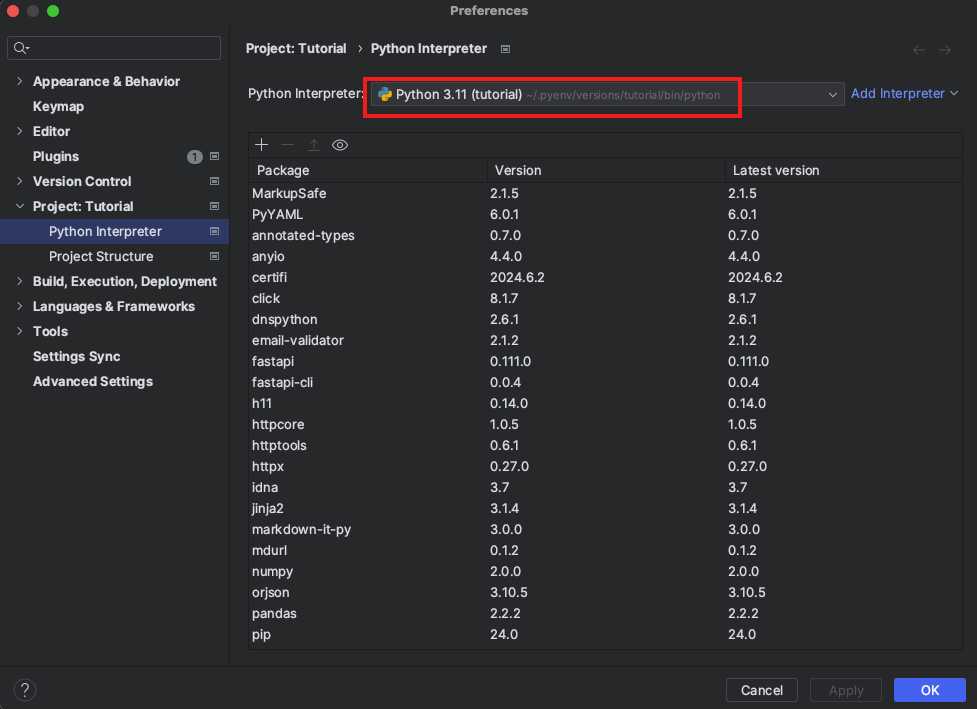Click the back navigation arrow

pos(918,50)
